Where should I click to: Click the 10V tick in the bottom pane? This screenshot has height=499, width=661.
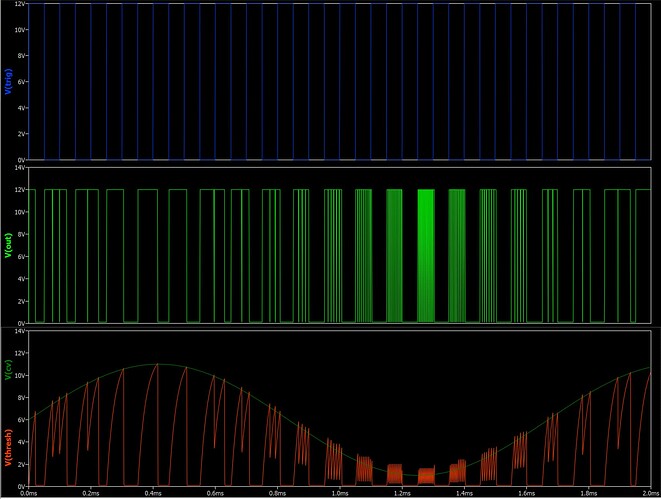(x=18, y=376)
